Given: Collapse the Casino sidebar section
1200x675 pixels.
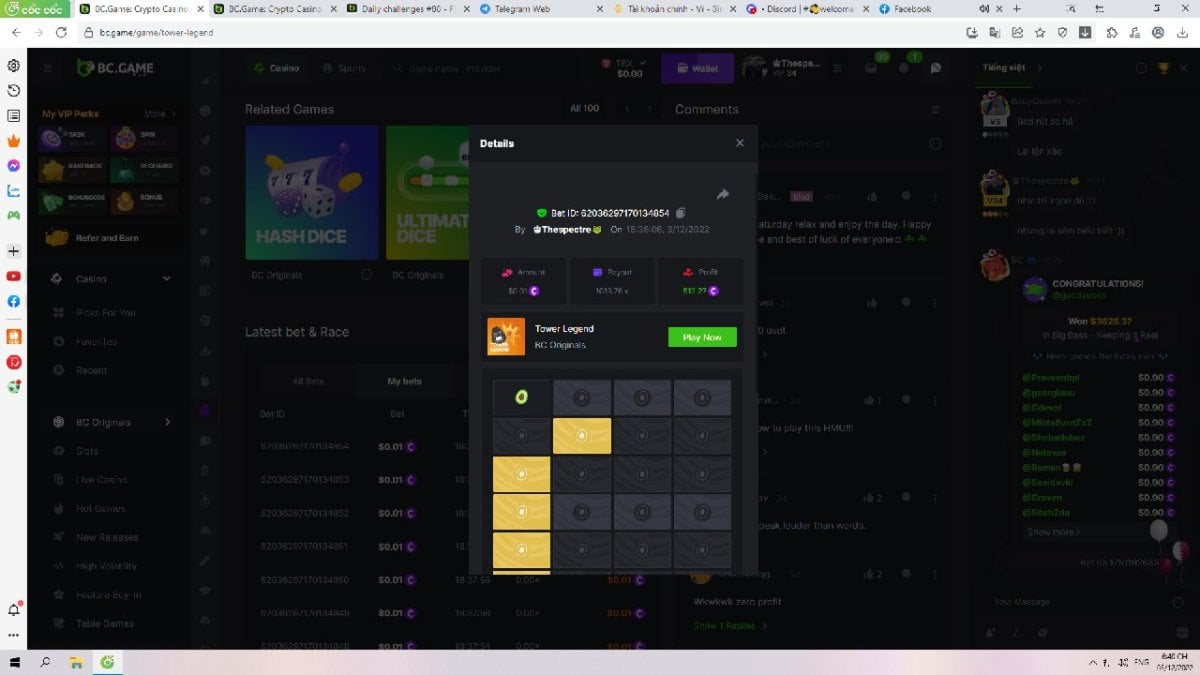Looking at the screenshot, I should pyautogui.click(x=167, y=279).
